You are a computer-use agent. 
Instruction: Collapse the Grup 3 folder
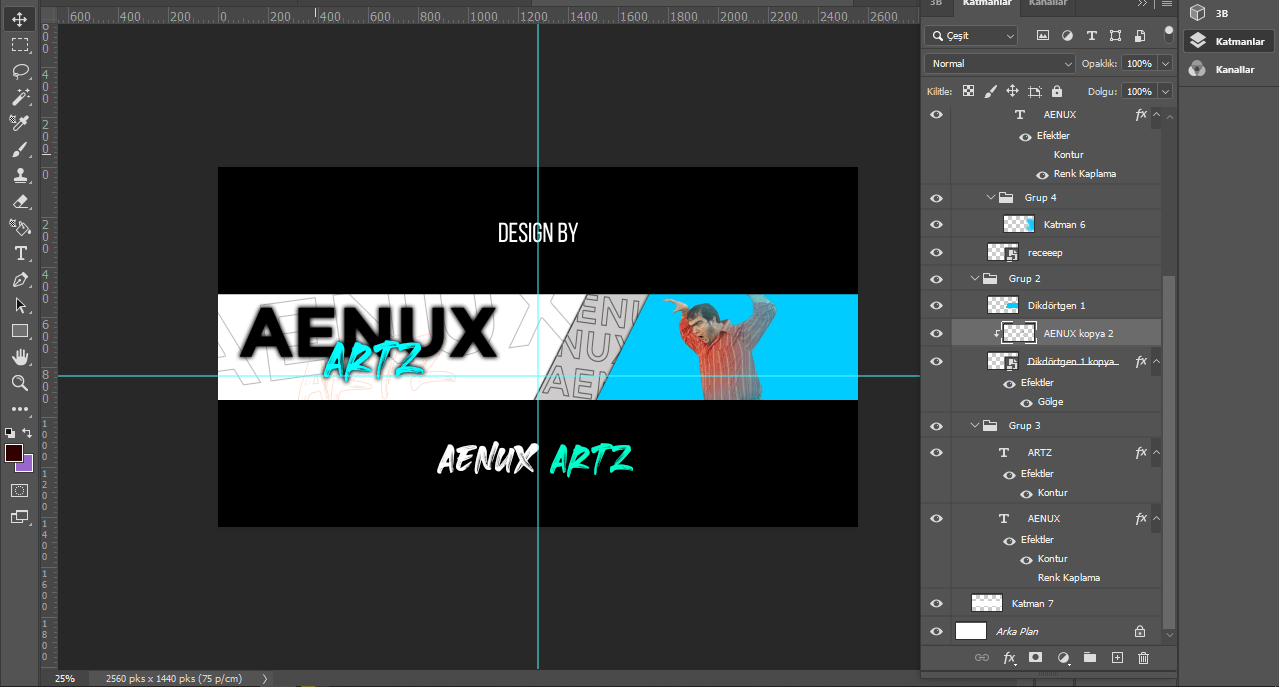[x=975, y=425]
